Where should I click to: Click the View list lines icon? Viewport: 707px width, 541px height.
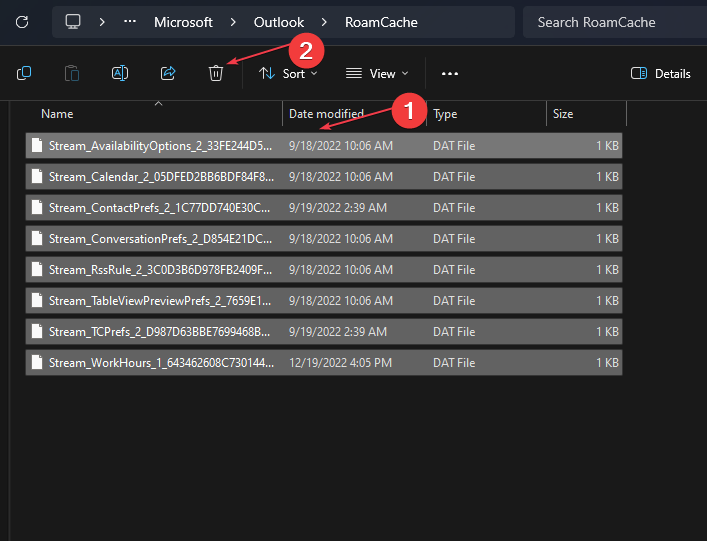coord(354,73)
